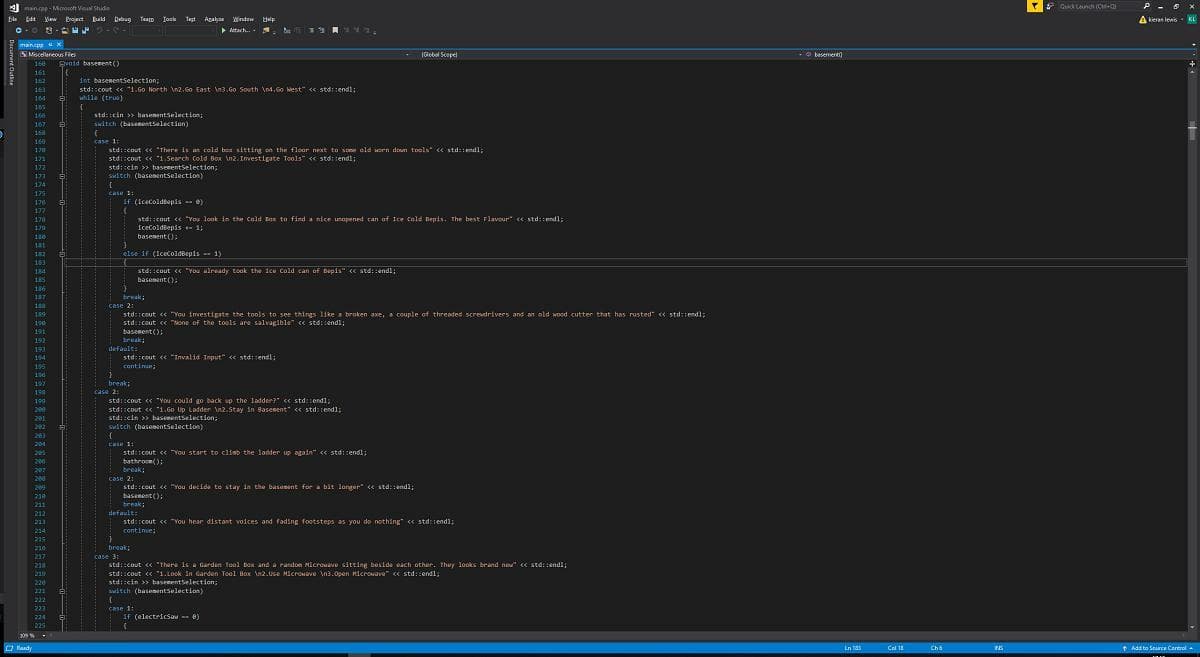Collapse the void basement() function block
The image size is (1200, 657).
tap(62, 63)
